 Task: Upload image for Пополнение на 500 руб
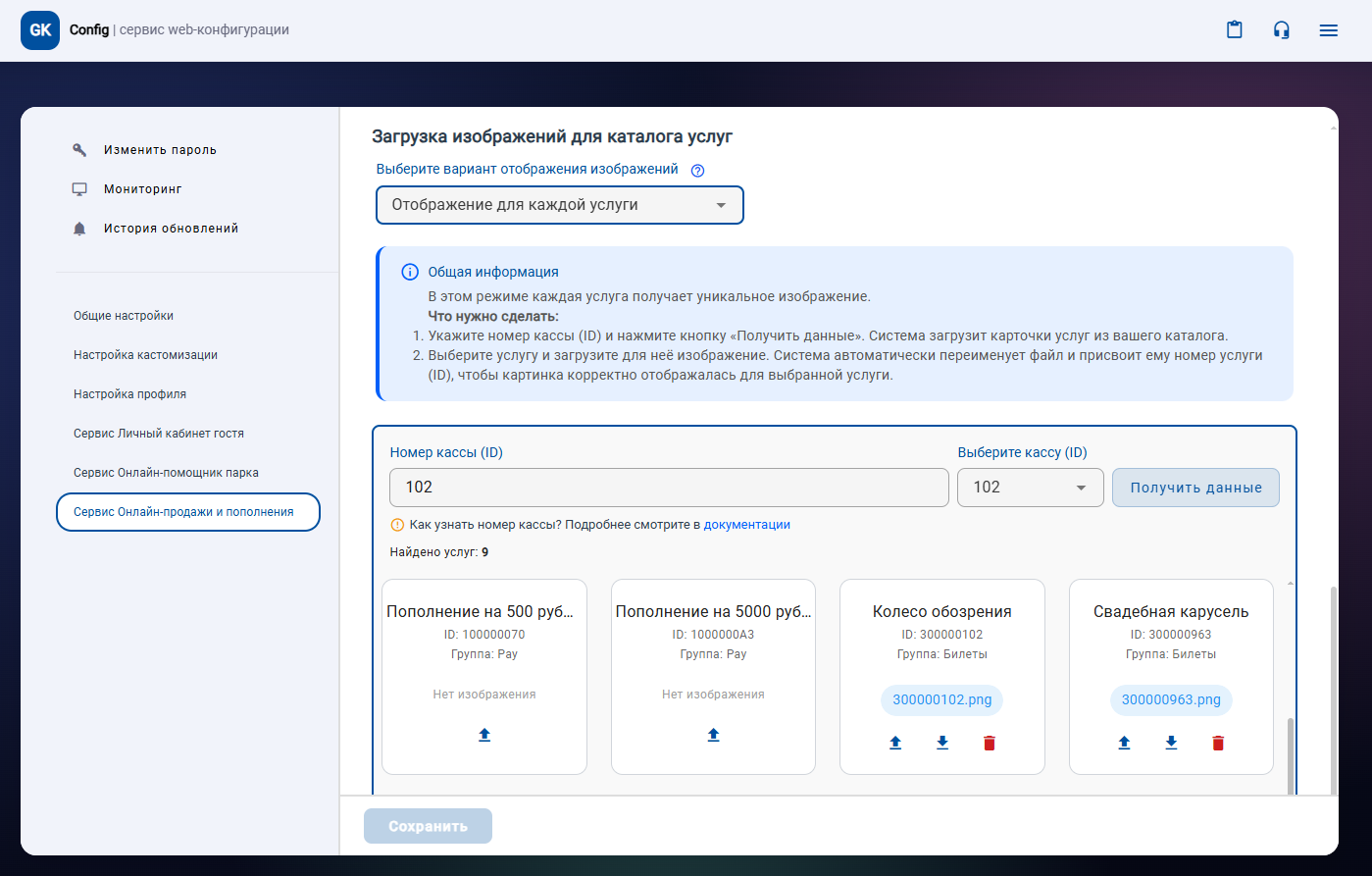pyautogui.click(x=484, y=735)
